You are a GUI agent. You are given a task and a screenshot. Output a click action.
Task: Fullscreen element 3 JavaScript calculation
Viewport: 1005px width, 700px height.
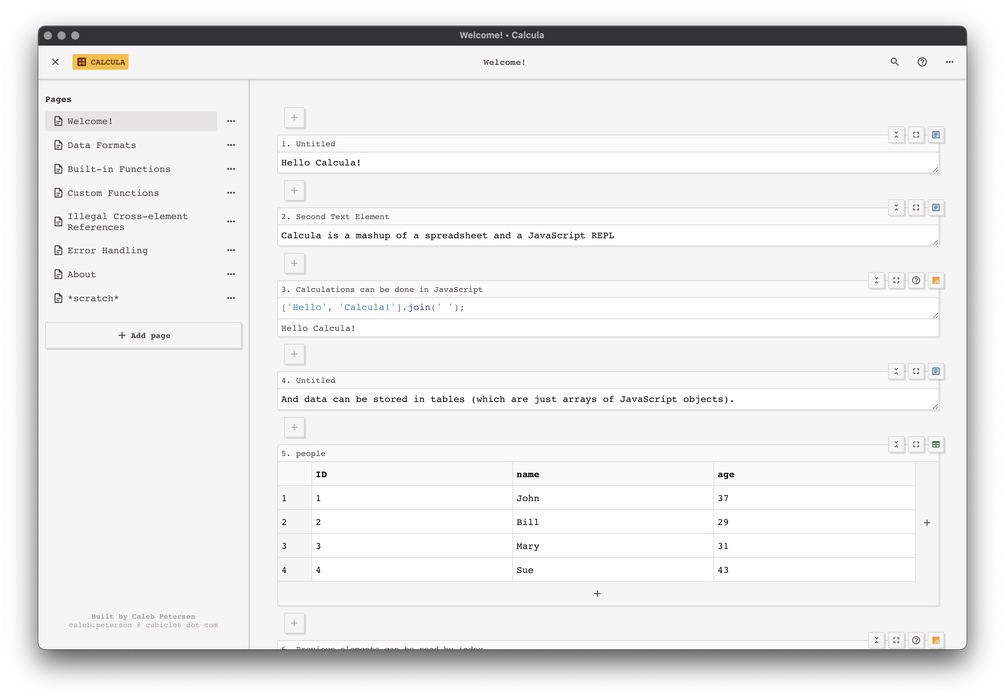point(896,280)
